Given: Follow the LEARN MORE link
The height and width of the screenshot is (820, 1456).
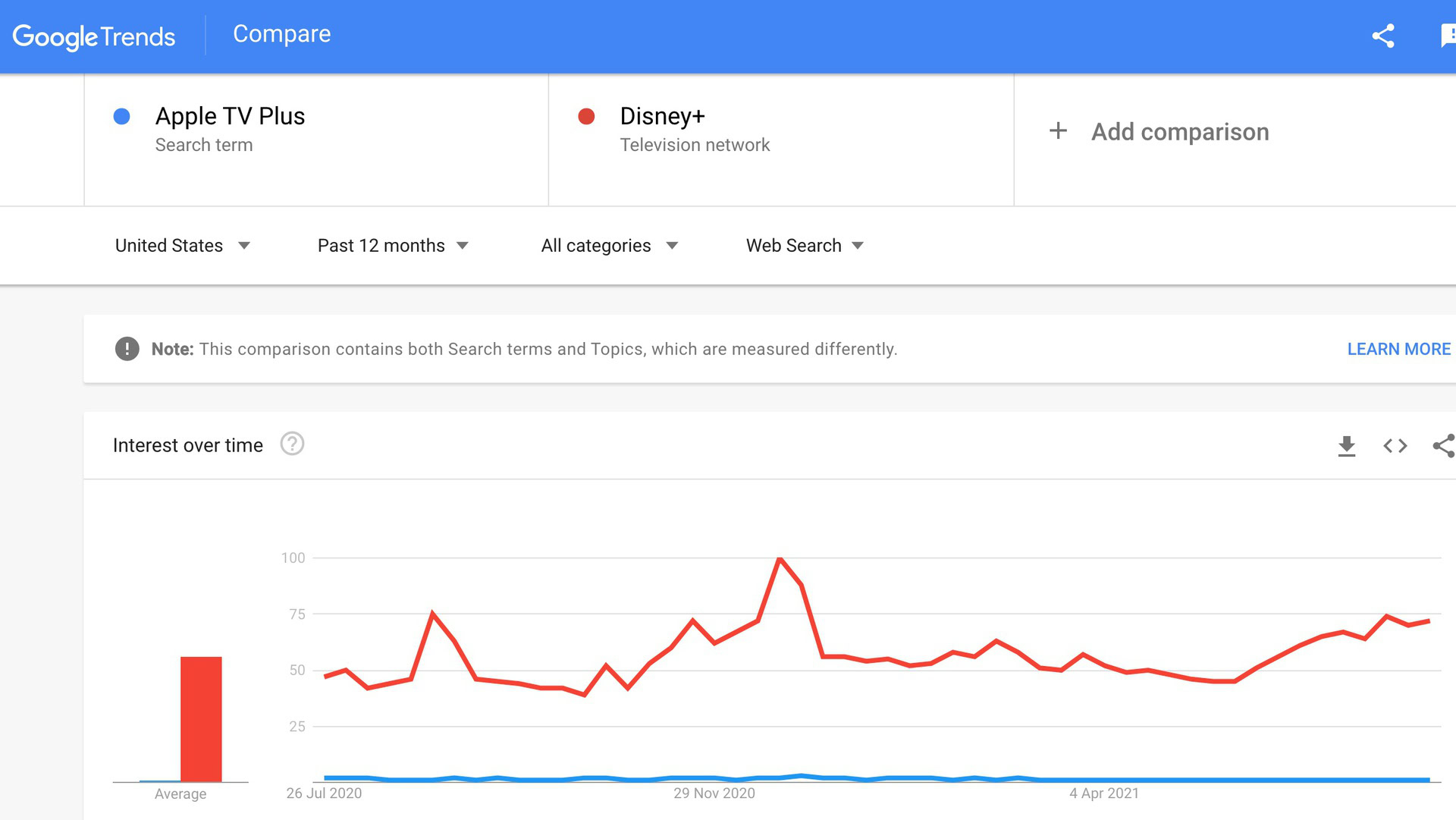Looking at the screenshot, I should [x=1398, y=349].
